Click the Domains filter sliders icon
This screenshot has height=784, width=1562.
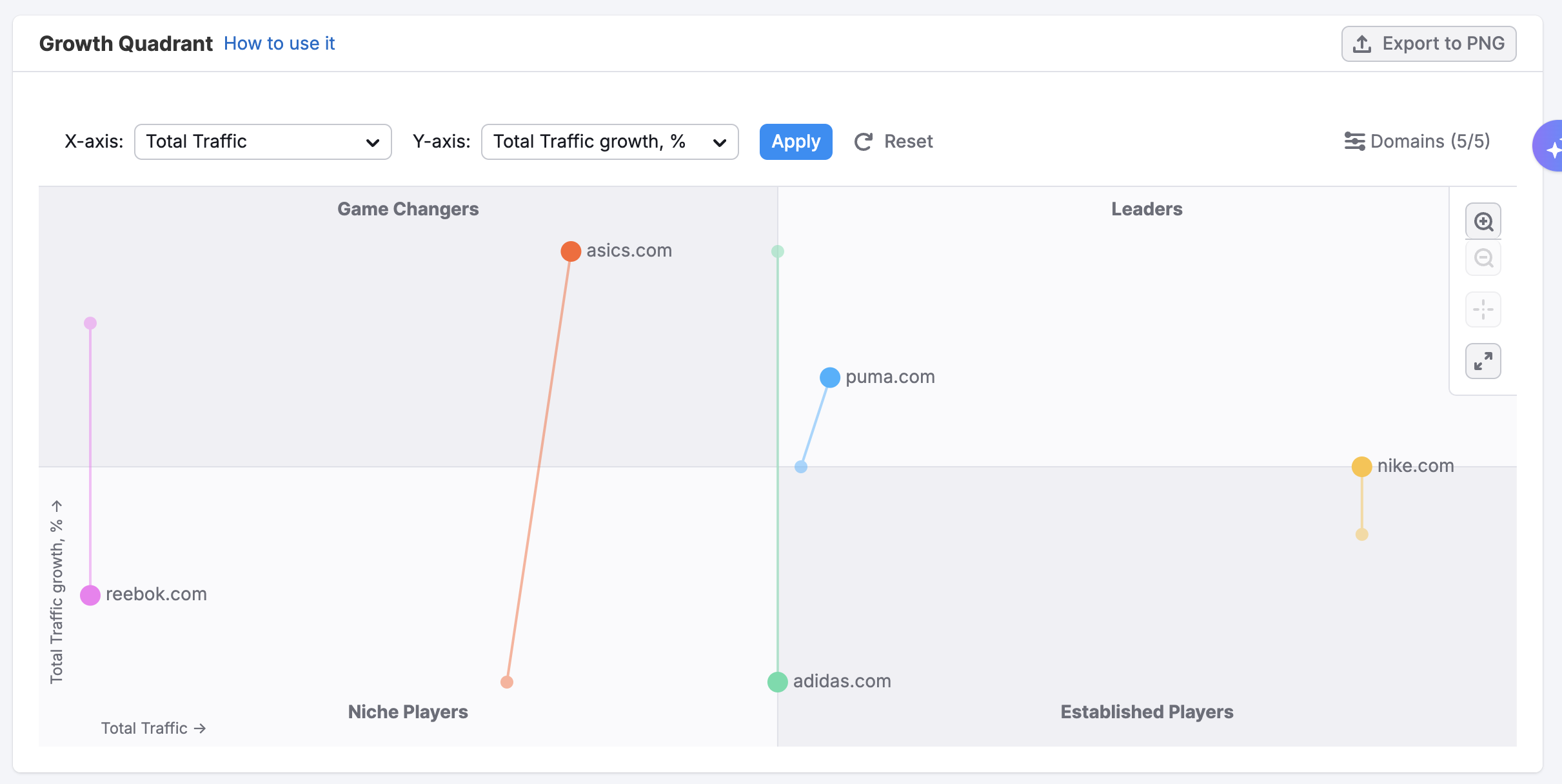1354,141
